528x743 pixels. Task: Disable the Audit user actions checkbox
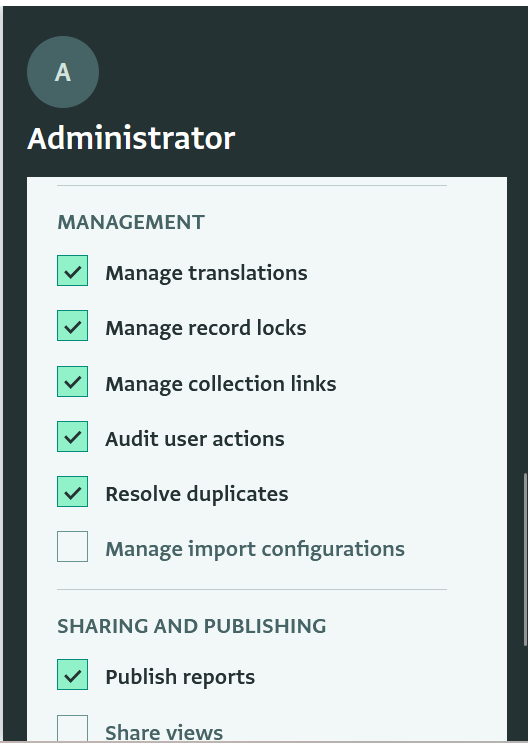point(73,436)
